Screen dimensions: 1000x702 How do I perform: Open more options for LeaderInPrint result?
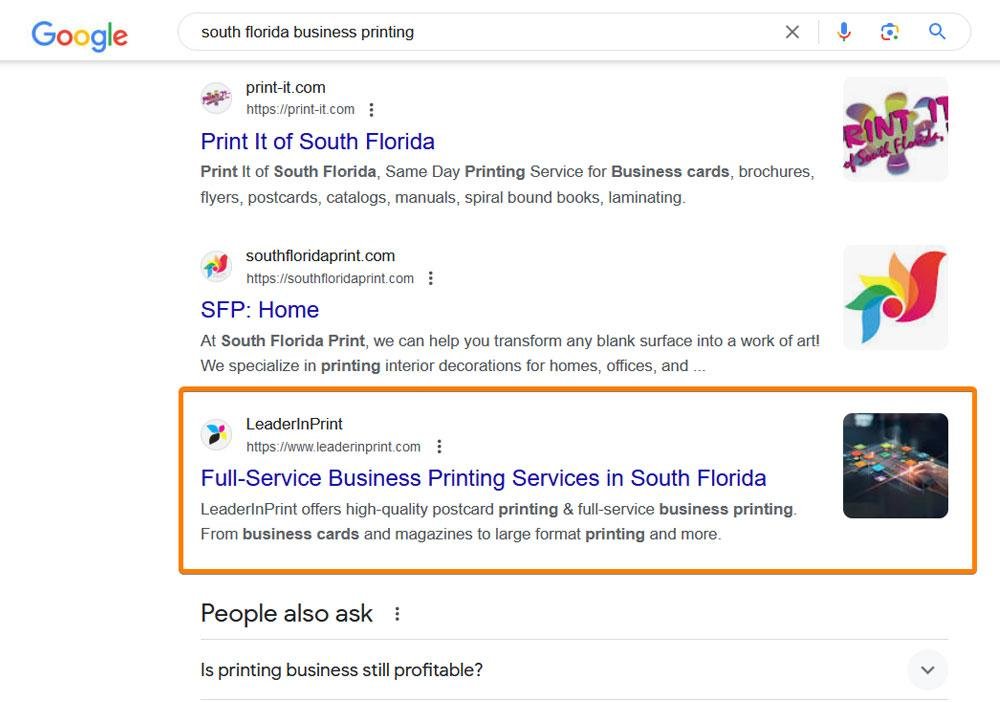click(x=438, y=447)
